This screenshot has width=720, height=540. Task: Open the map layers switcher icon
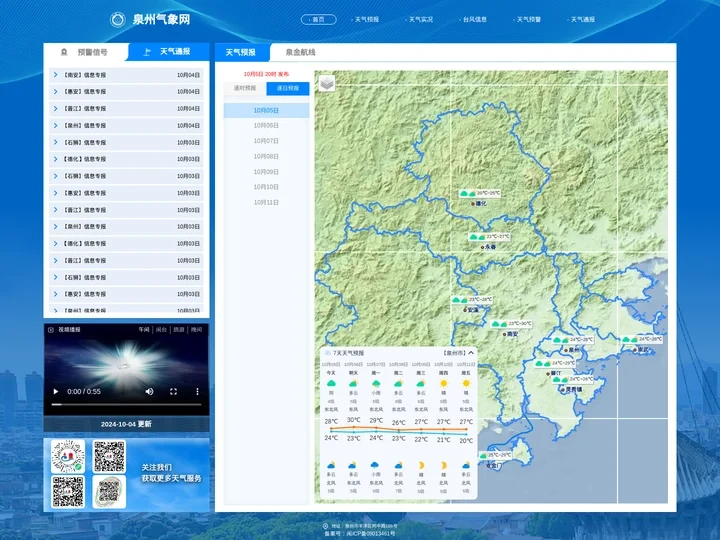point(326,83)
